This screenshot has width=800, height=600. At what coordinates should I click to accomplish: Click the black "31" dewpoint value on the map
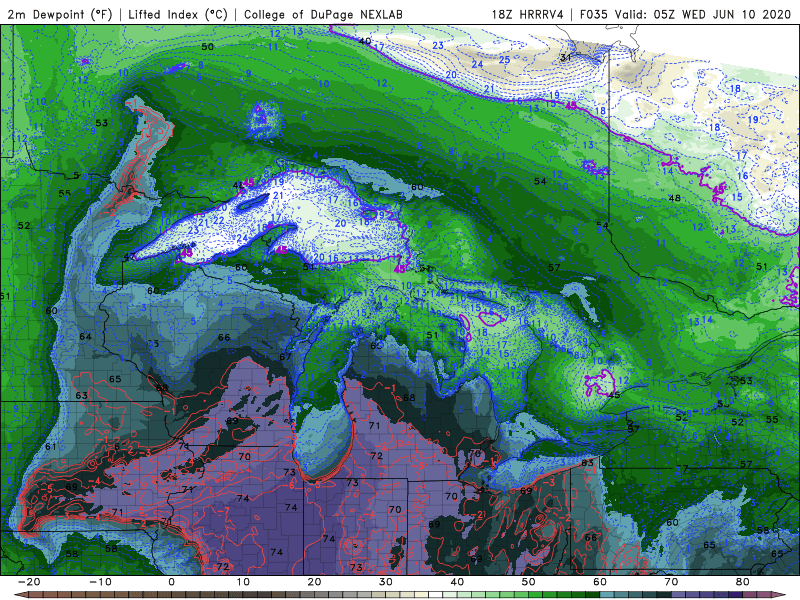(565, 58)
